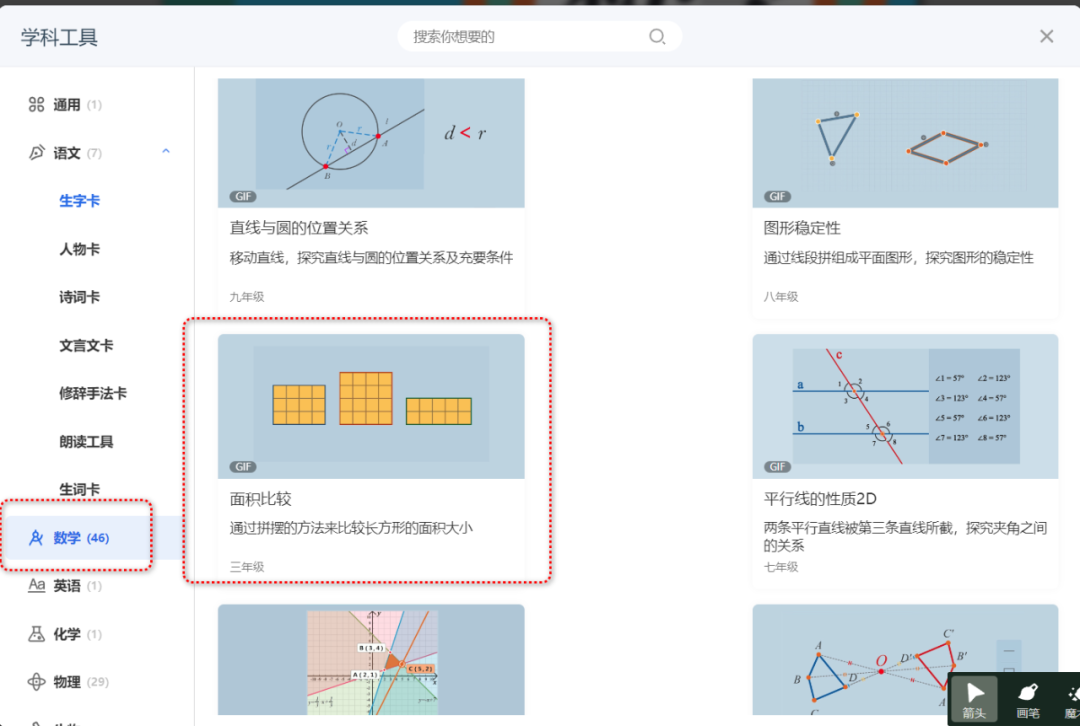Viewport: 1080px width, 726px height.
Task: Click the search magnifier icon
Action: (657, 36)
